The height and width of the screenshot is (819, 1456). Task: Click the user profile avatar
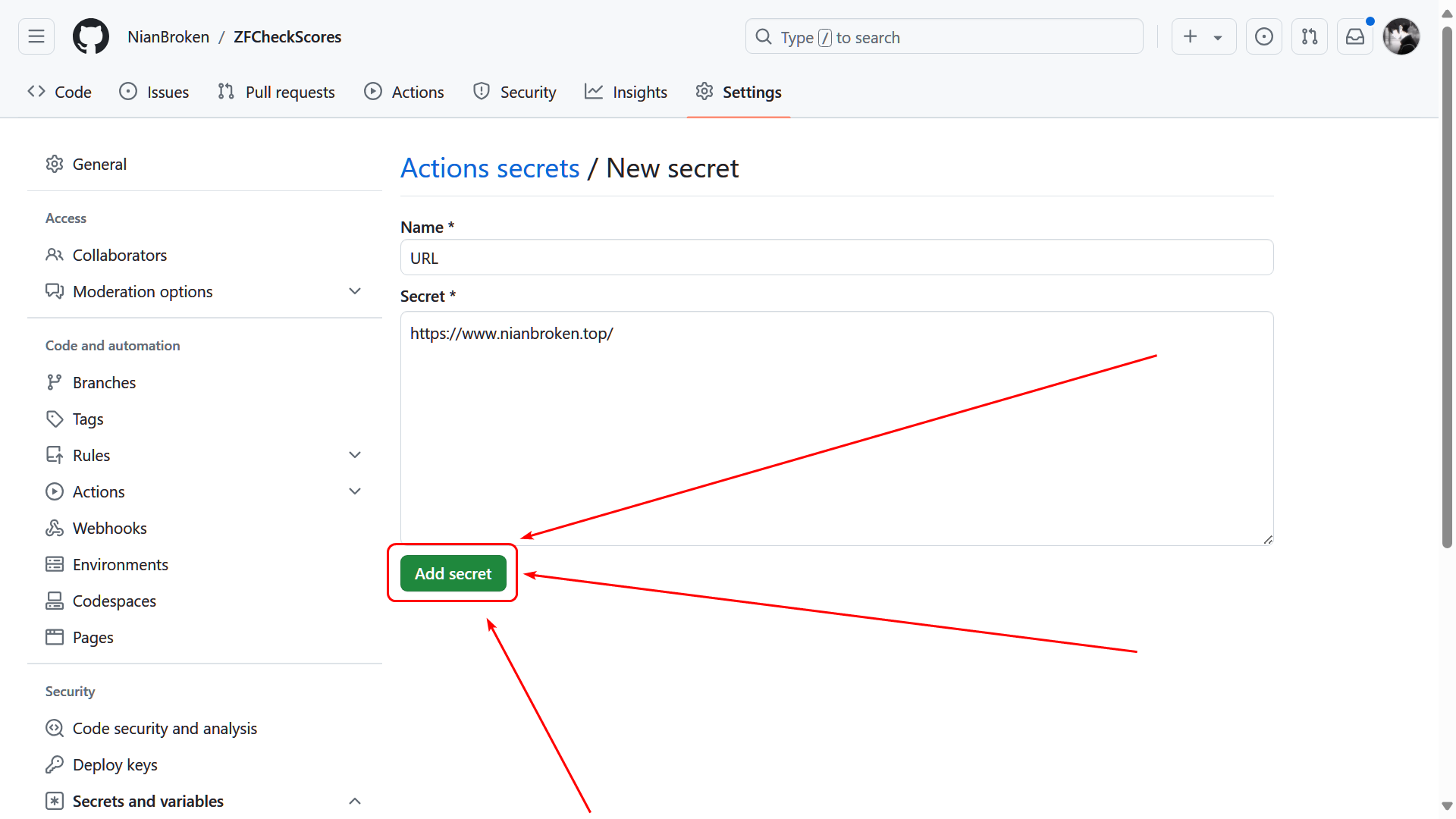click(x=1401, y=36)
